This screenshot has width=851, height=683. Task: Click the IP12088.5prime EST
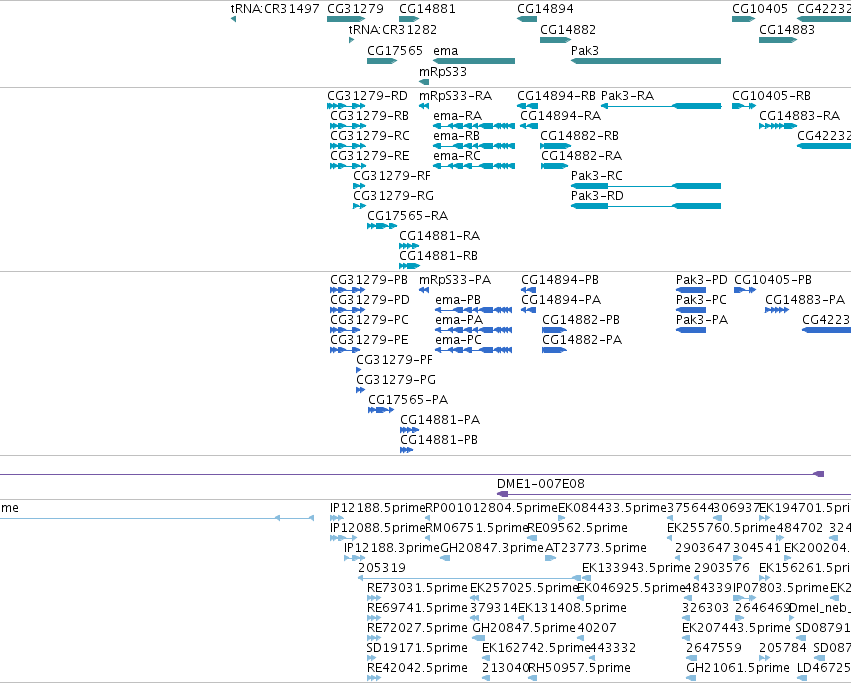(x=343, y=538)
